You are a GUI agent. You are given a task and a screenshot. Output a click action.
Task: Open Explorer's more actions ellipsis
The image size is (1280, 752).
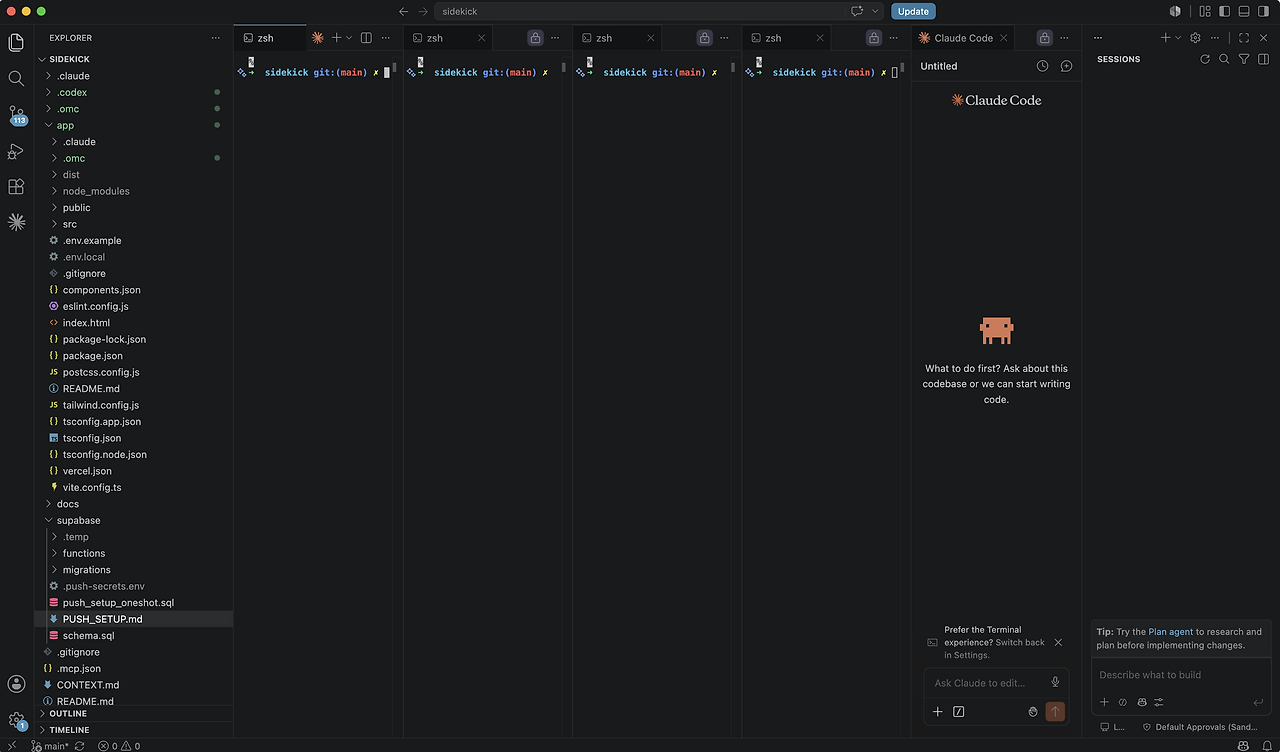(x=215, y=38)
